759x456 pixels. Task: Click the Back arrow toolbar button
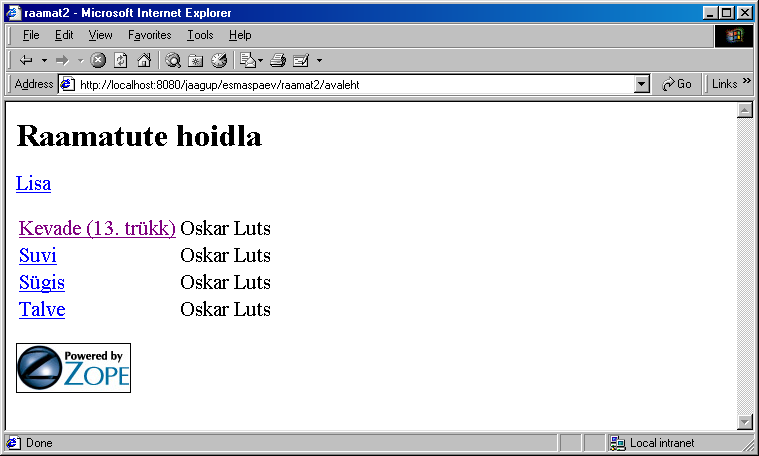(26, 60)
